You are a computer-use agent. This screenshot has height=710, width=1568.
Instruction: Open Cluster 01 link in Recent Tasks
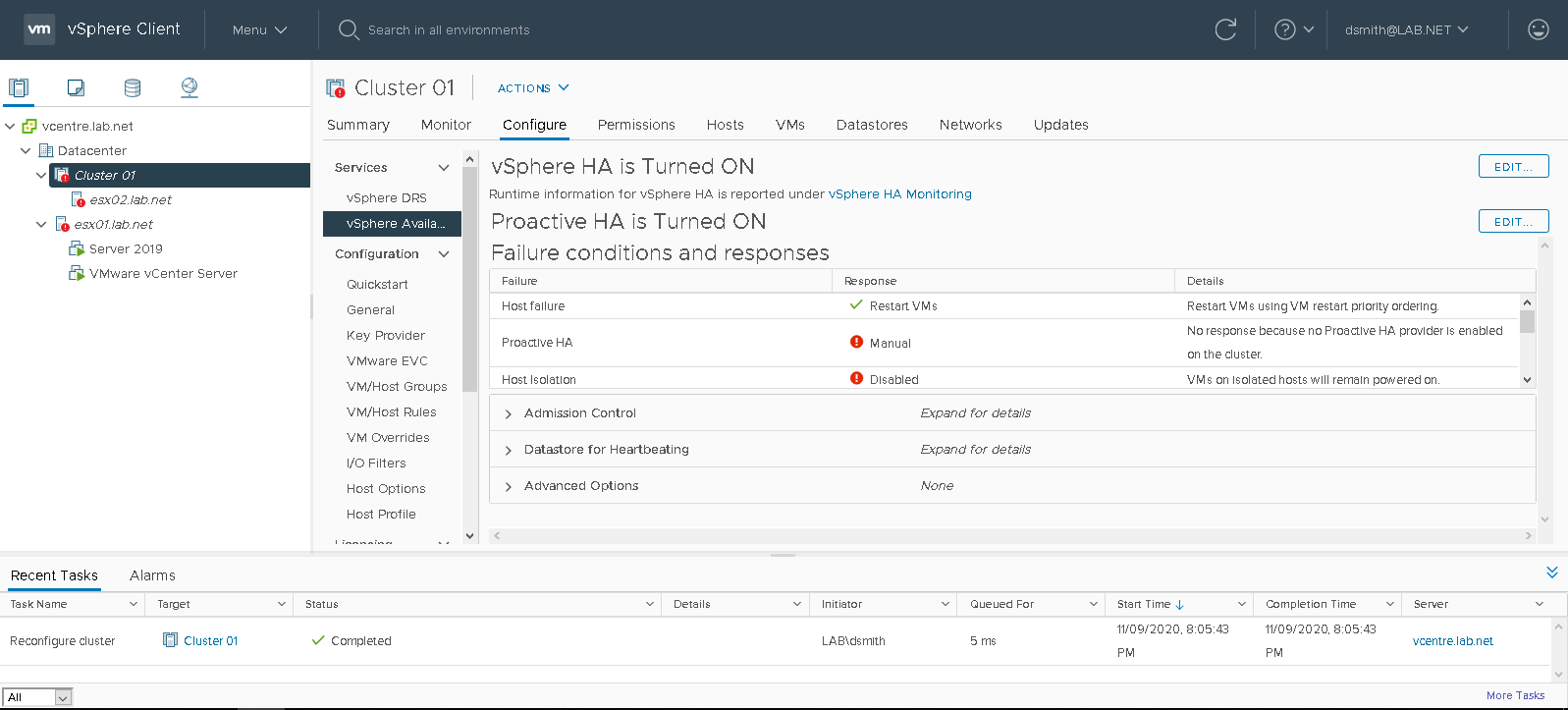click(211, 640)
